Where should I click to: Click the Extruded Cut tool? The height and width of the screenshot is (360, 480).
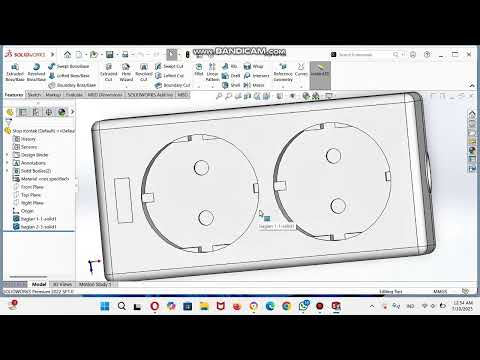109,72
